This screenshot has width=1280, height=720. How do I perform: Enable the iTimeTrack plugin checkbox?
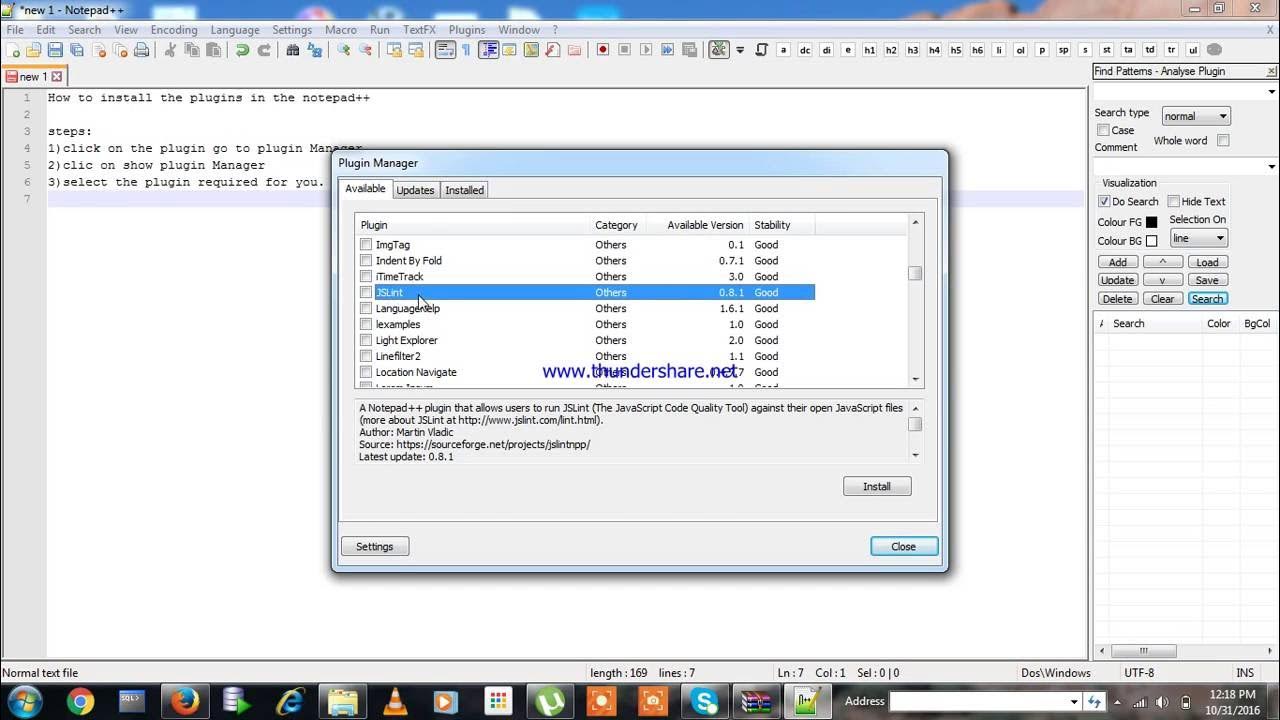pos(366,277)
